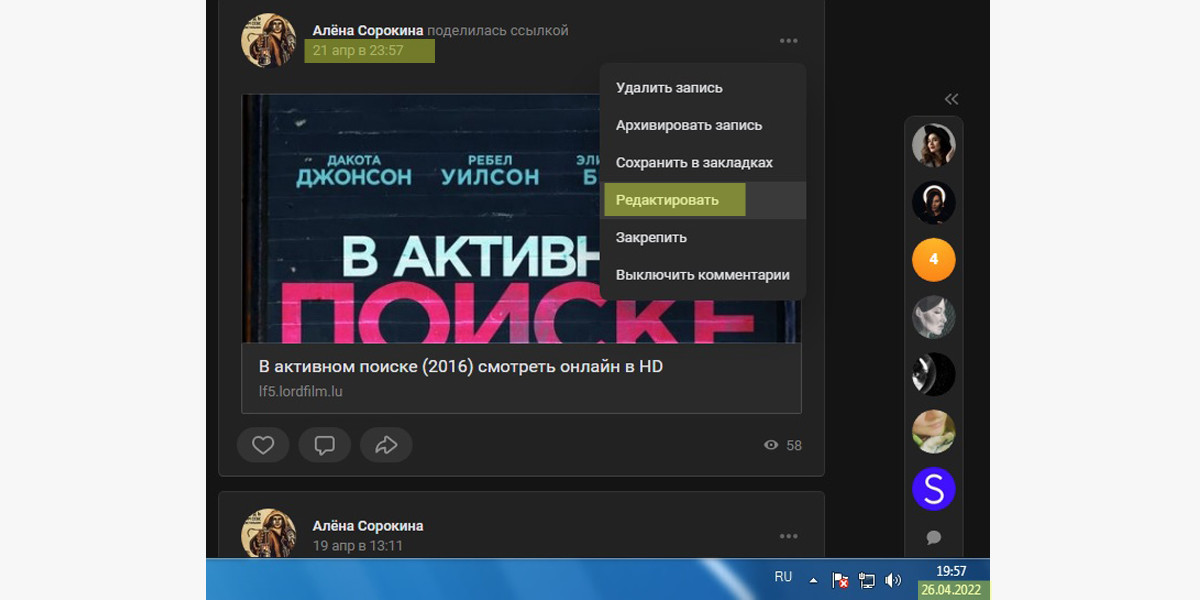Open the second sidebar avatar with white ring
Screen dimensions: 1200x600
(x=934, y=203)
